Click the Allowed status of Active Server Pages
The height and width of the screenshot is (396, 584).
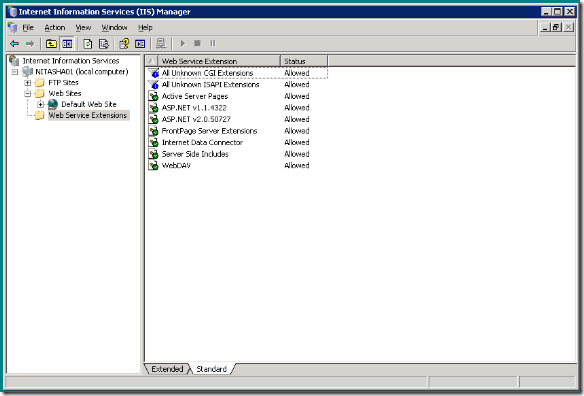[x=297, y=96]
